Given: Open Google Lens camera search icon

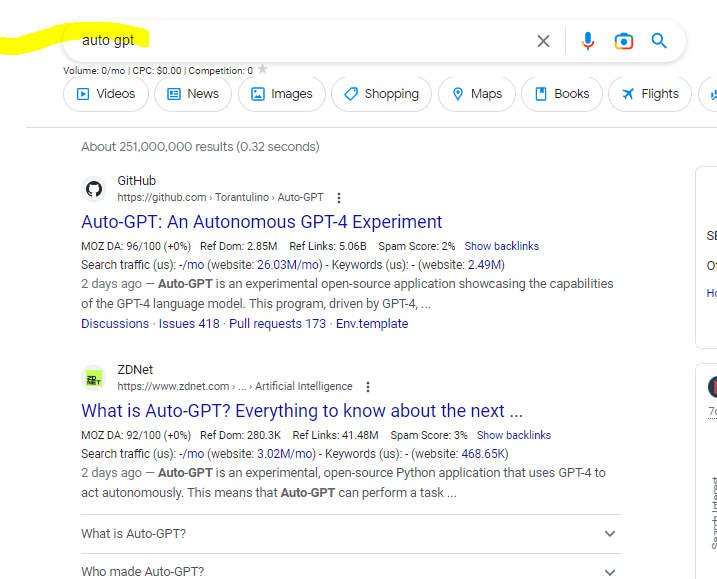Looking at the screenshot, I should coord(624,41).
